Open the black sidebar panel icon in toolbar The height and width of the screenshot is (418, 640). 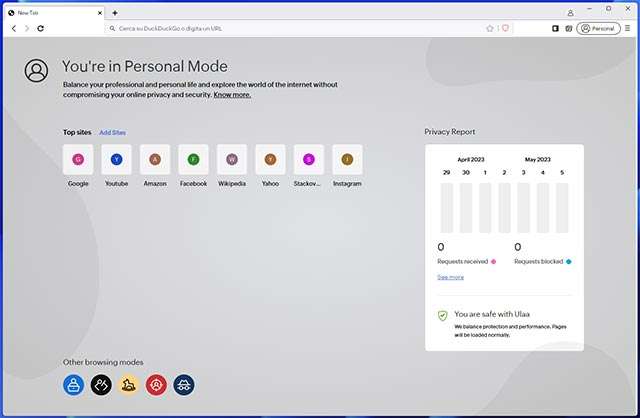[555, 28]
